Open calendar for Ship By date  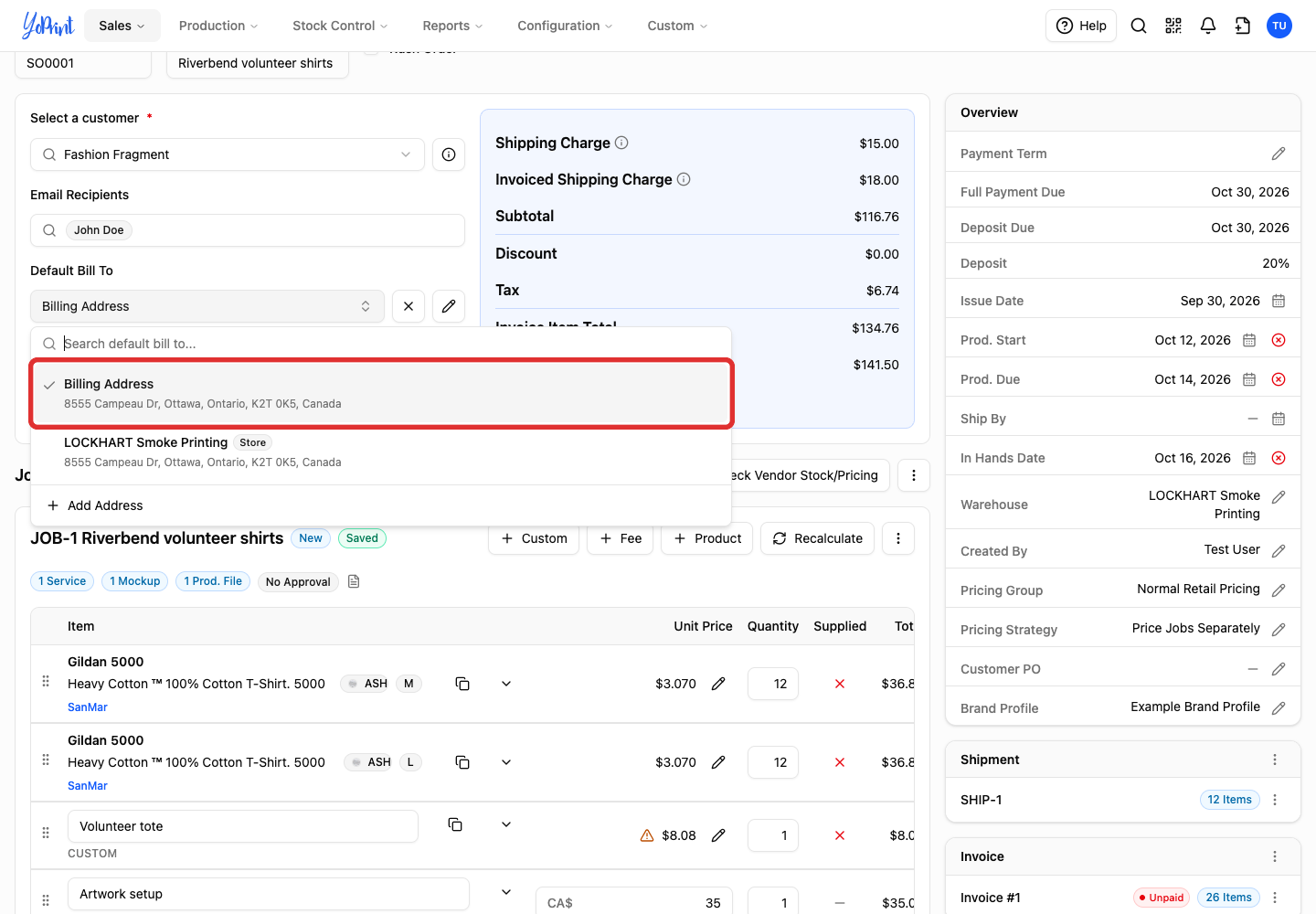click(x=1279, y=419)
